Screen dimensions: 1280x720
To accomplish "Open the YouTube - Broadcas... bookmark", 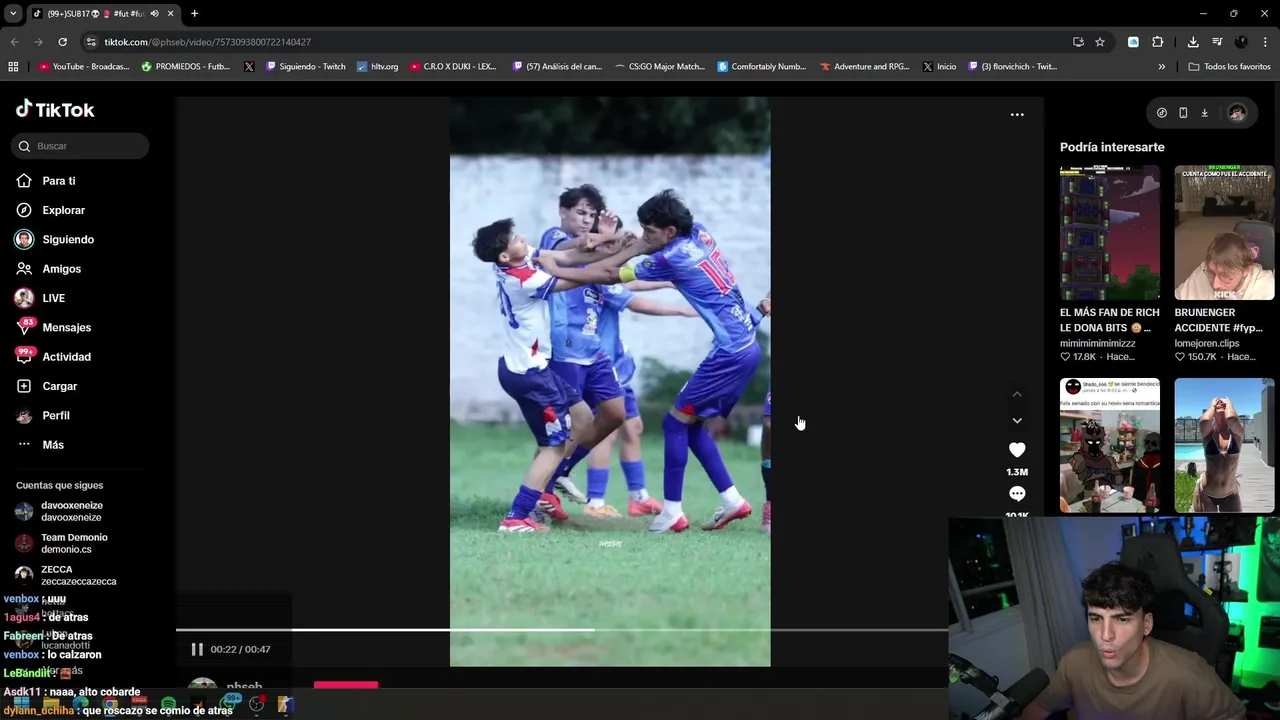I will coord(84,67).
